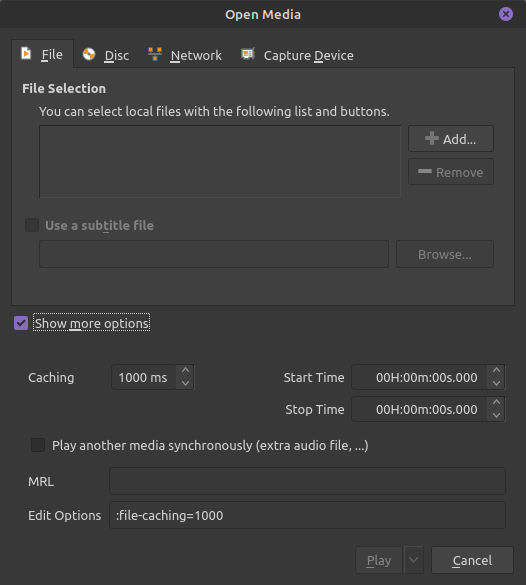Viewport: 526px width, 585px height.
Task: Click the plus icon on Add button
Action: [x=432, y=138]
